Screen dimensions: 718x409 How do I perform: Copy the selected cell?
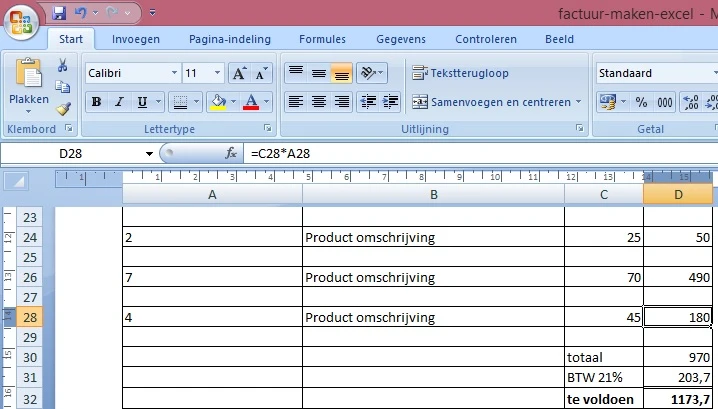click(63, 87)
